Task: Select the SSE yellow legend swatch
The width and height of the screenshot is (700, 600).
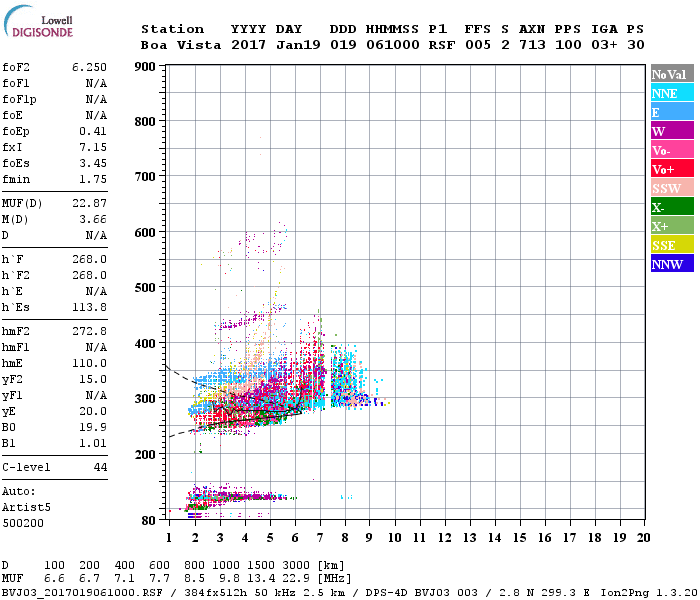Action: pyautogui.click(x=672, y=245)
